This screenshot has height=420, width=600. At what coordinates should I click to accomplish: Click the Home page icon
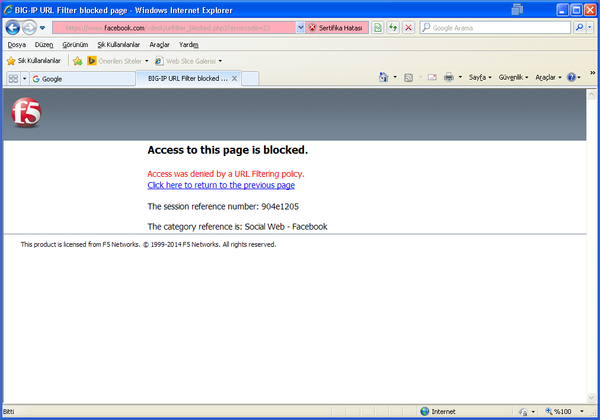(383, 77)
